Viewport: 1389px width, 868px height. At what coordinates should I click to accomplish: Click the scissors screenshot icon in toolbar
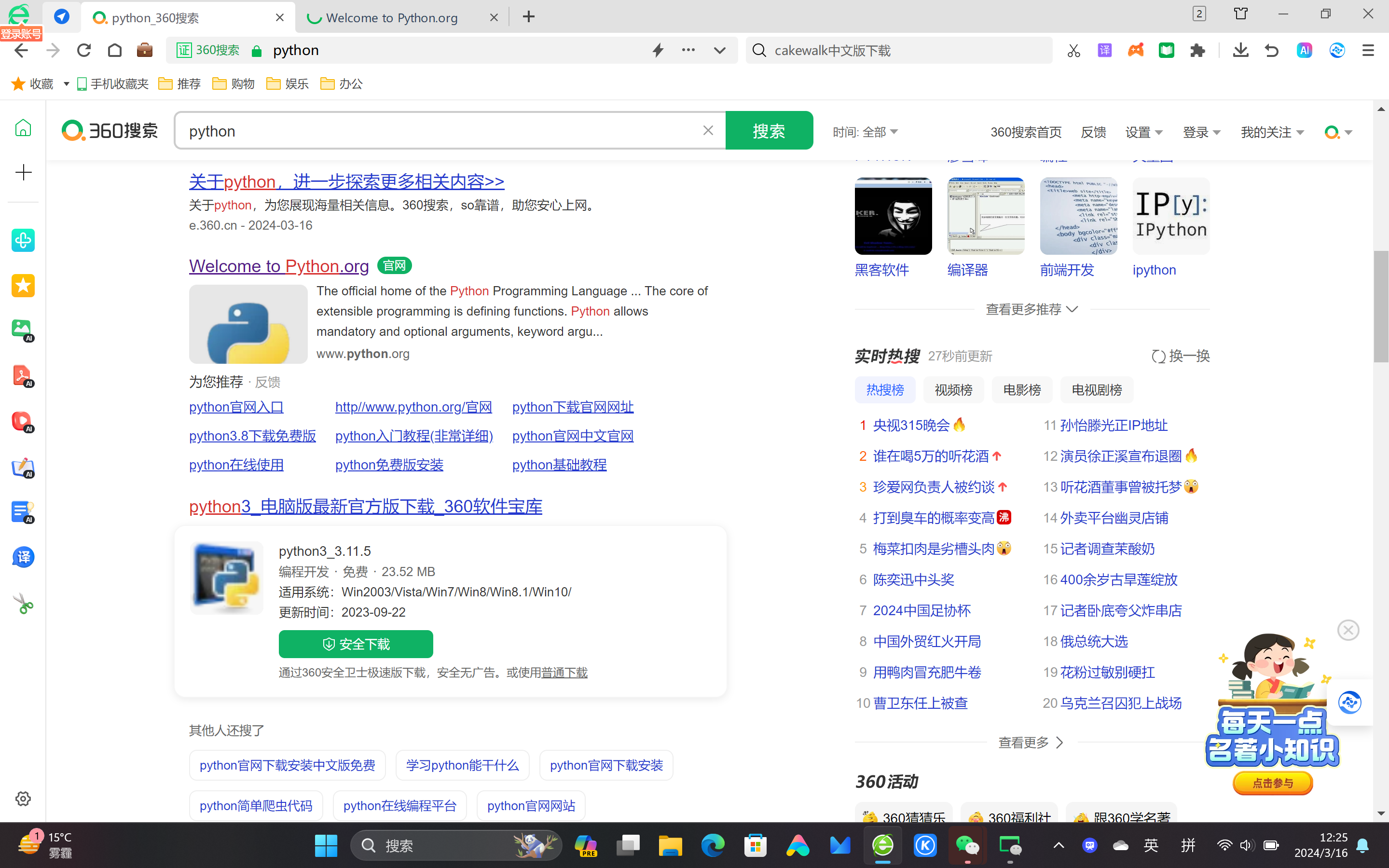tap(1073, 51)
